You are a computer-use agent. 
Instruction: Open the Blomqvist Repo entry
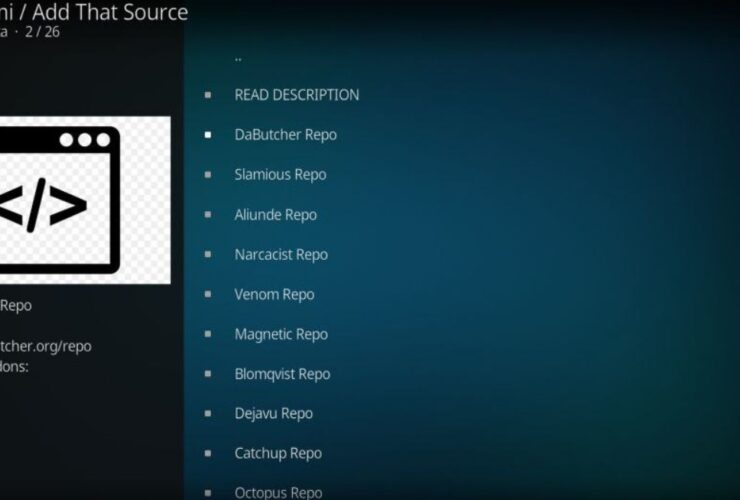(x=282, y=374)
